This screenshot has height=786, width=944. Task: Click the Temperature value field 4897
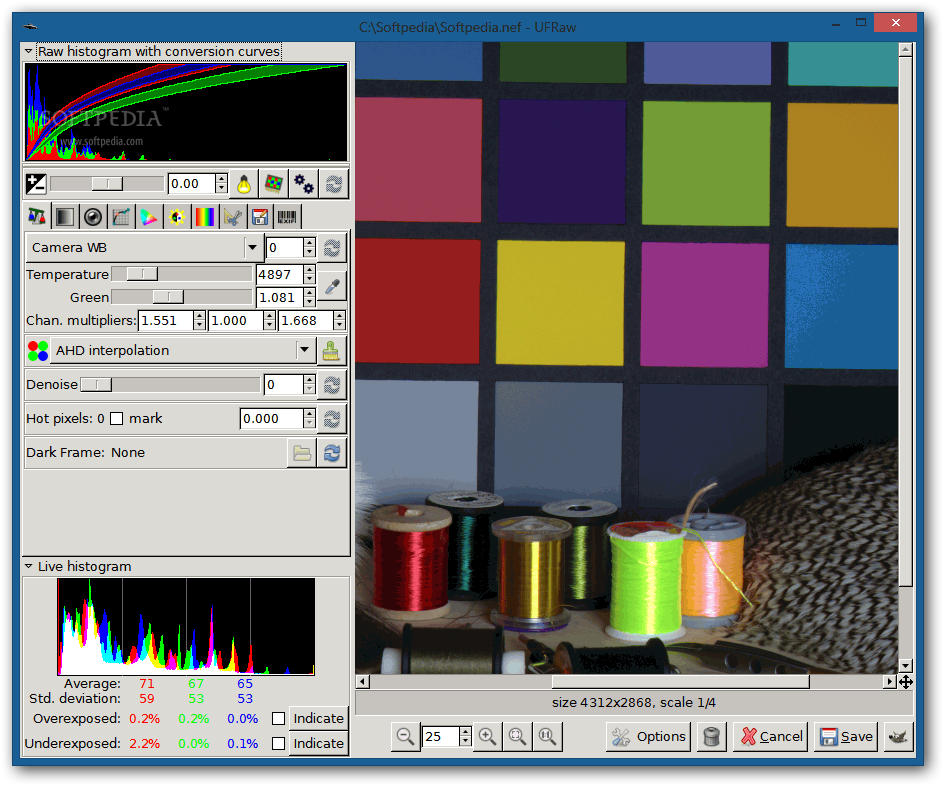coord(280,274)
